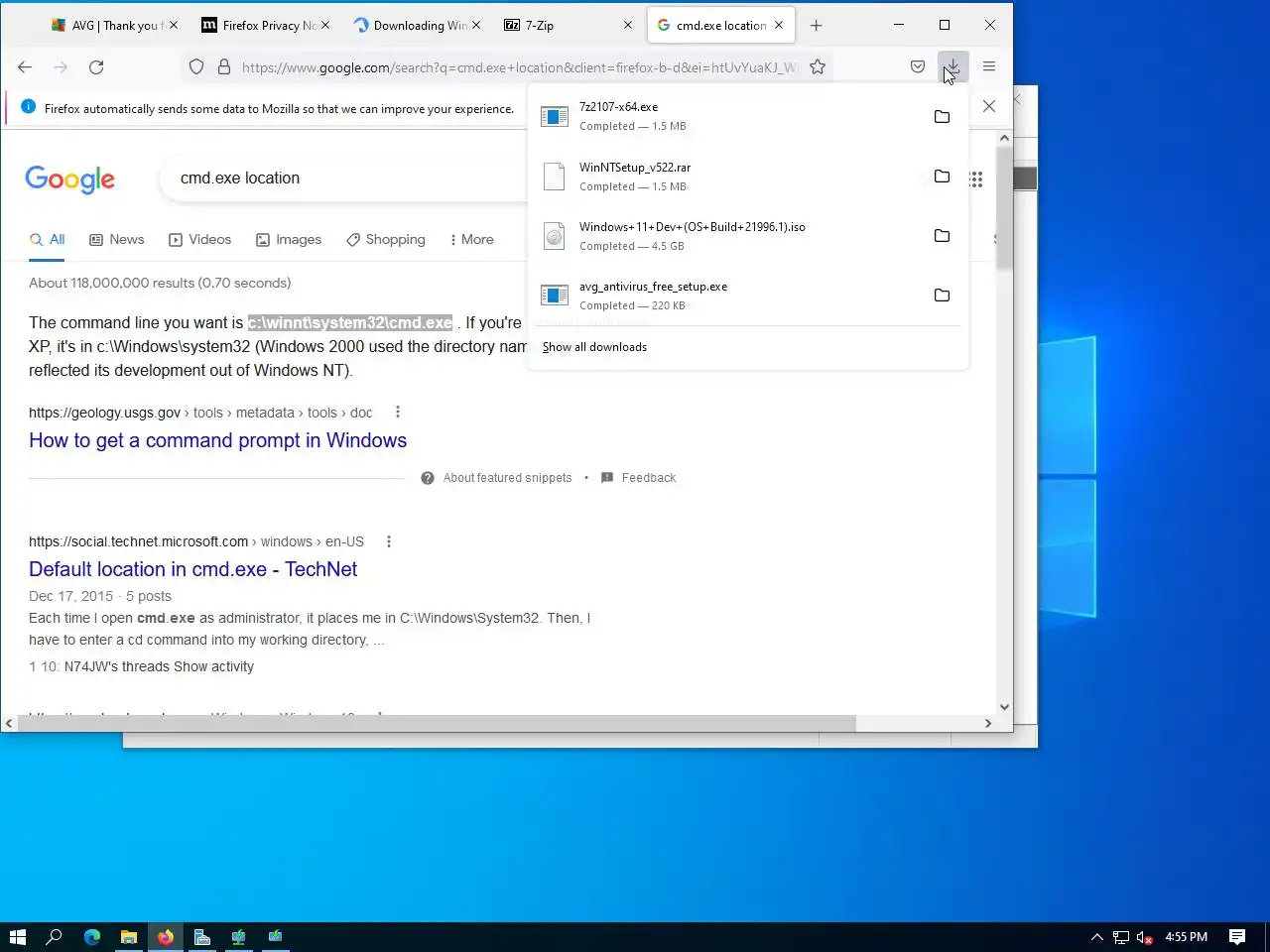Switch to Firefox Privacy Notice tab

258,25
